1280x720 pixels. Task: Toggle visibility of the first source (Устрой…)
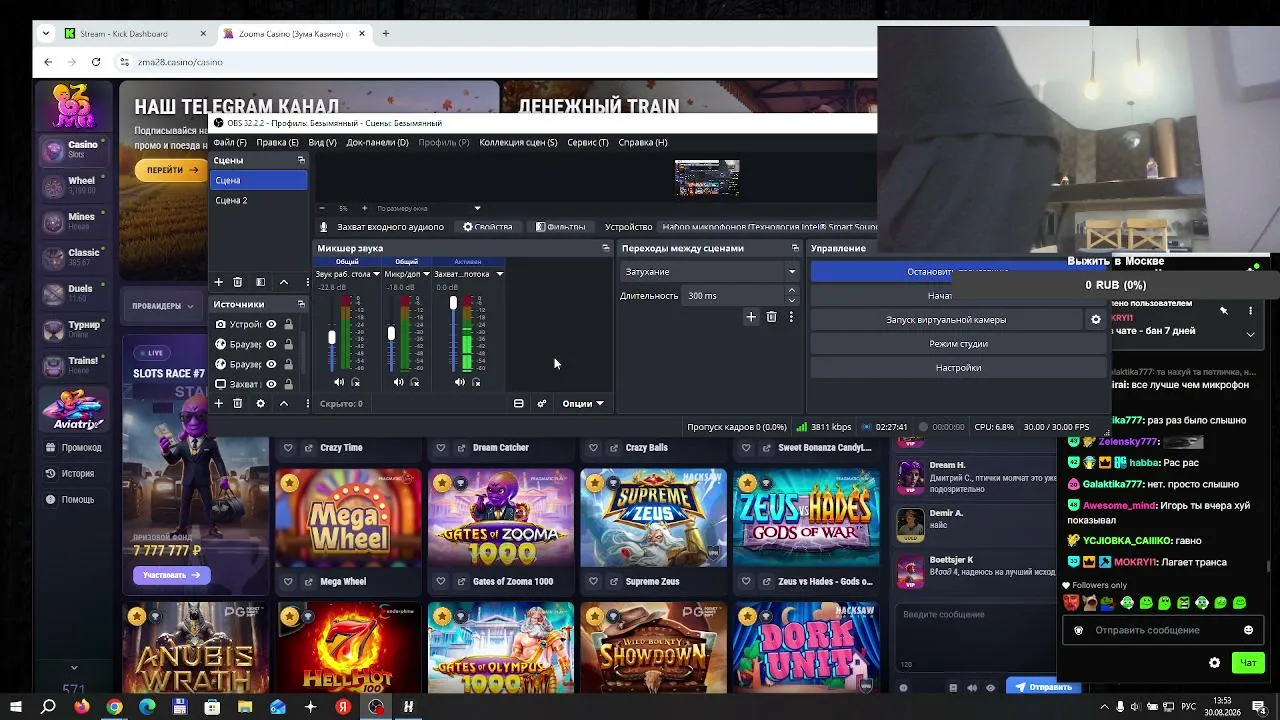[271, 324]
